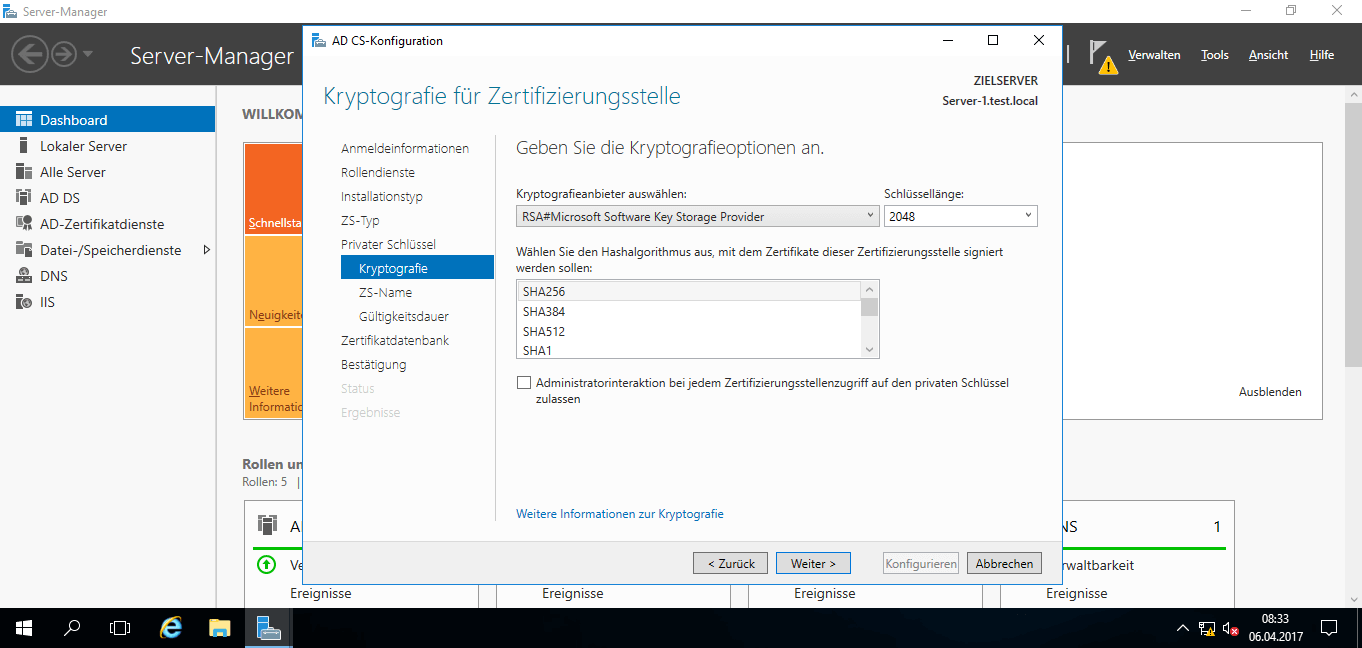The width and height of the screenshot is (1362, 648).
Task: Click the AD-Zertifikatdienste sidebar icon
Action: pos(24,224)
